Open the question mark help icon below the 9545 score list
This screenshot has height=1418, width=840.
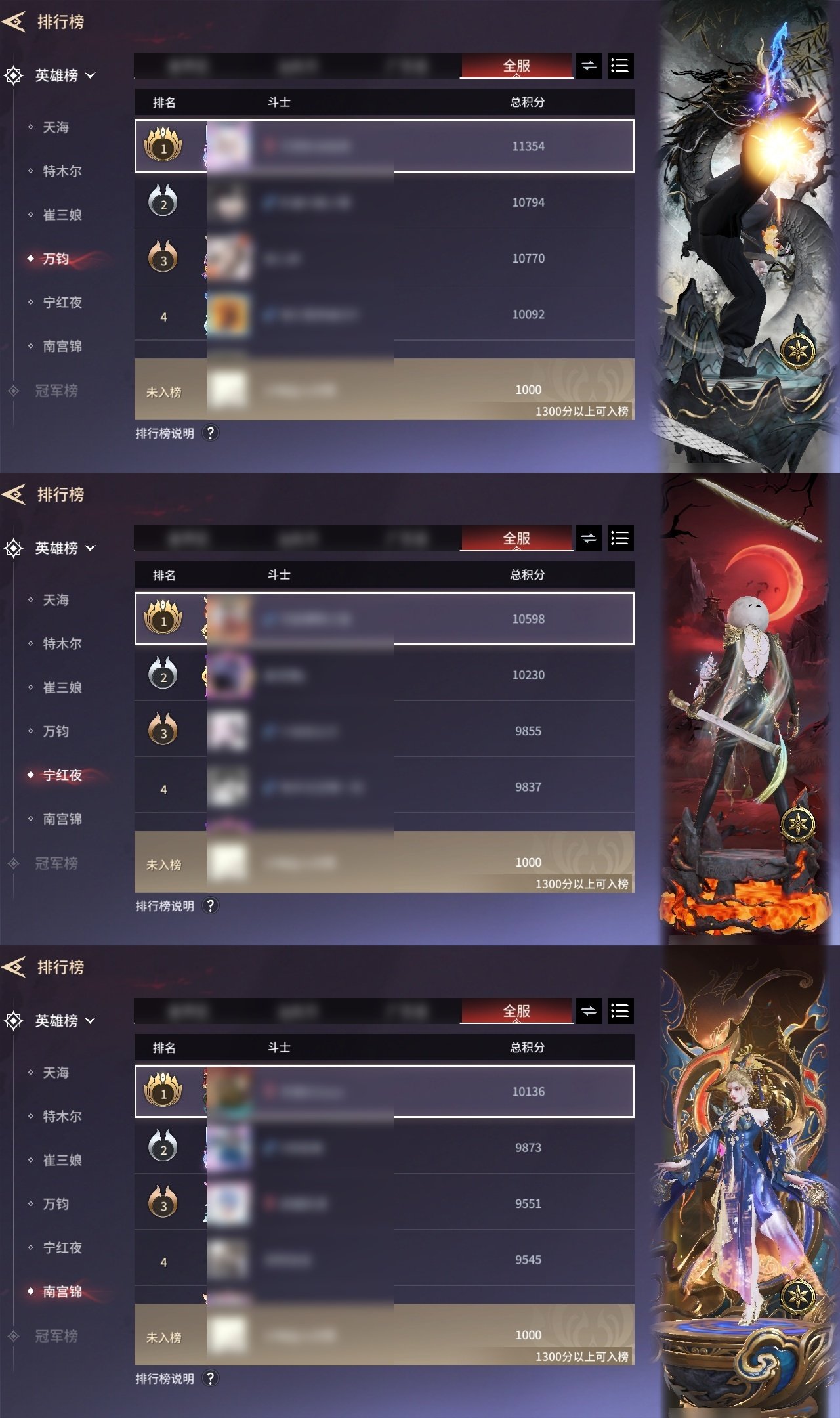point(210,1379)
